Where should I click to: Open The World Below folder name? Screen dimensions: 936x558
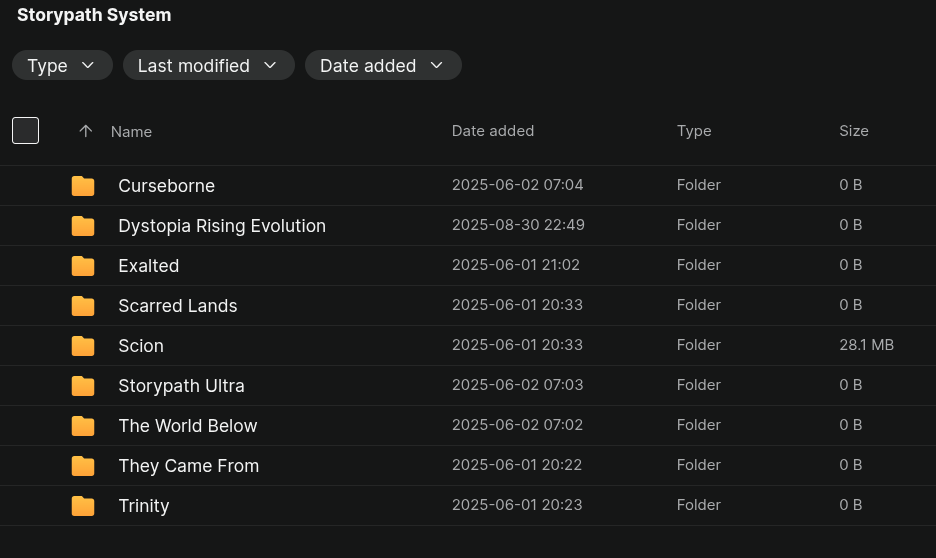click(187, 426)
